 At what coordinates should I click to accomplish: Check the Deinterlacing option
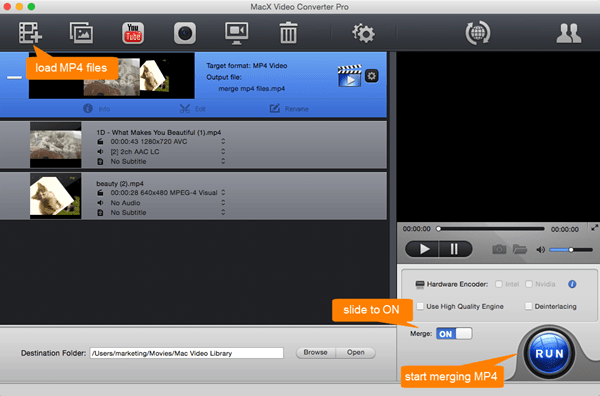pyautogui.click(x=528, y=306)
